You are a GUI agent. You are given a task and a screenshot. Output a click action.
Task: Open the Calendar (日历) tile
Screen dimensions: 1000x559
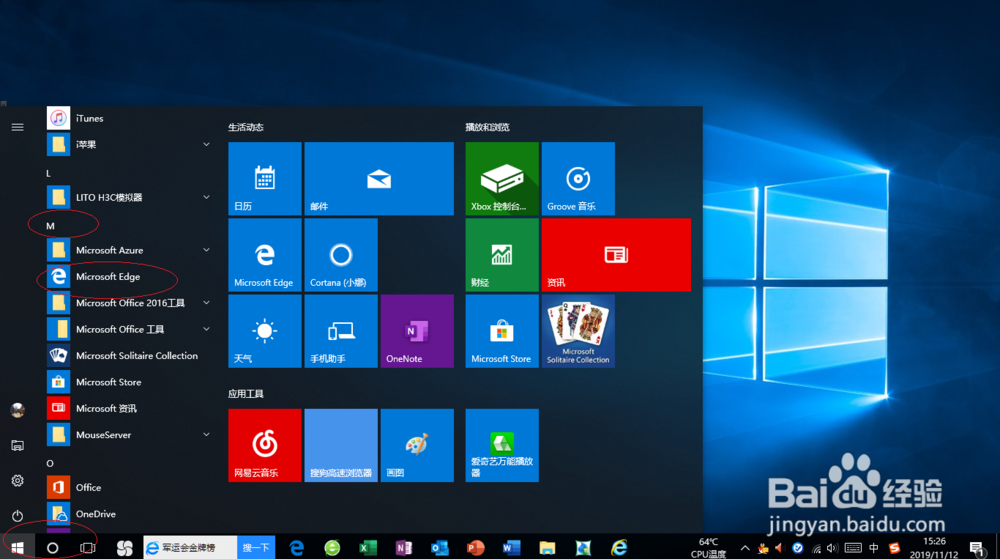(x=265, y=178)
